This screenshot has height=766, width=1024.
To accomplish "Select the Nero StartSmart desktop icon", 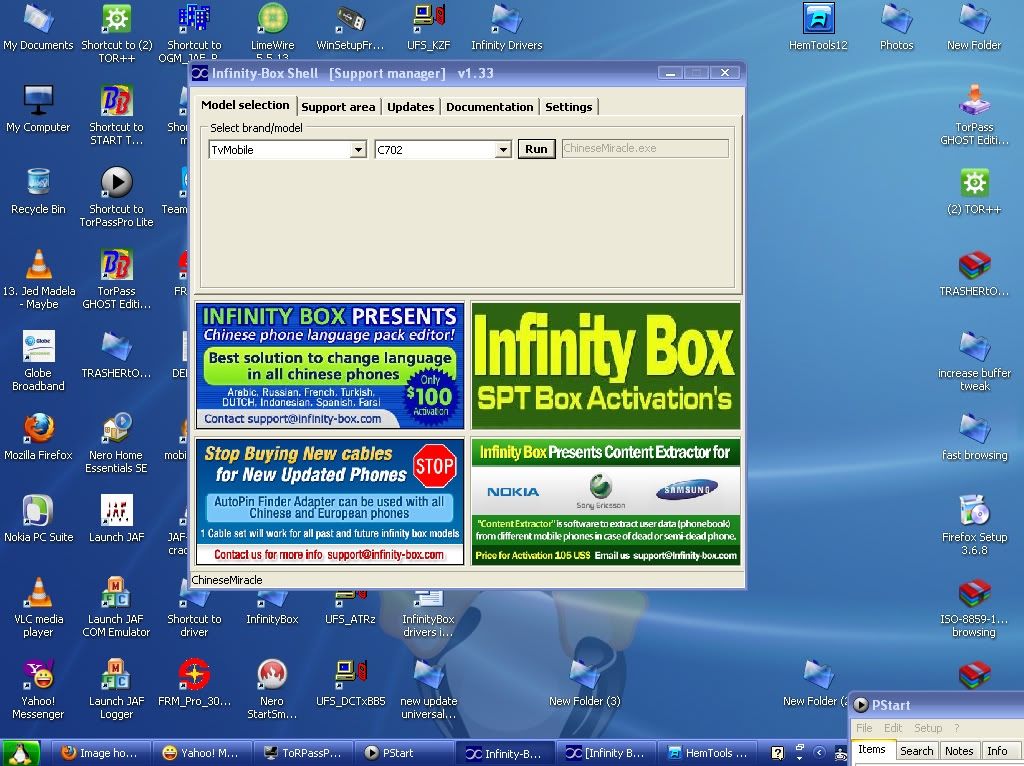I will pos(272,690).
